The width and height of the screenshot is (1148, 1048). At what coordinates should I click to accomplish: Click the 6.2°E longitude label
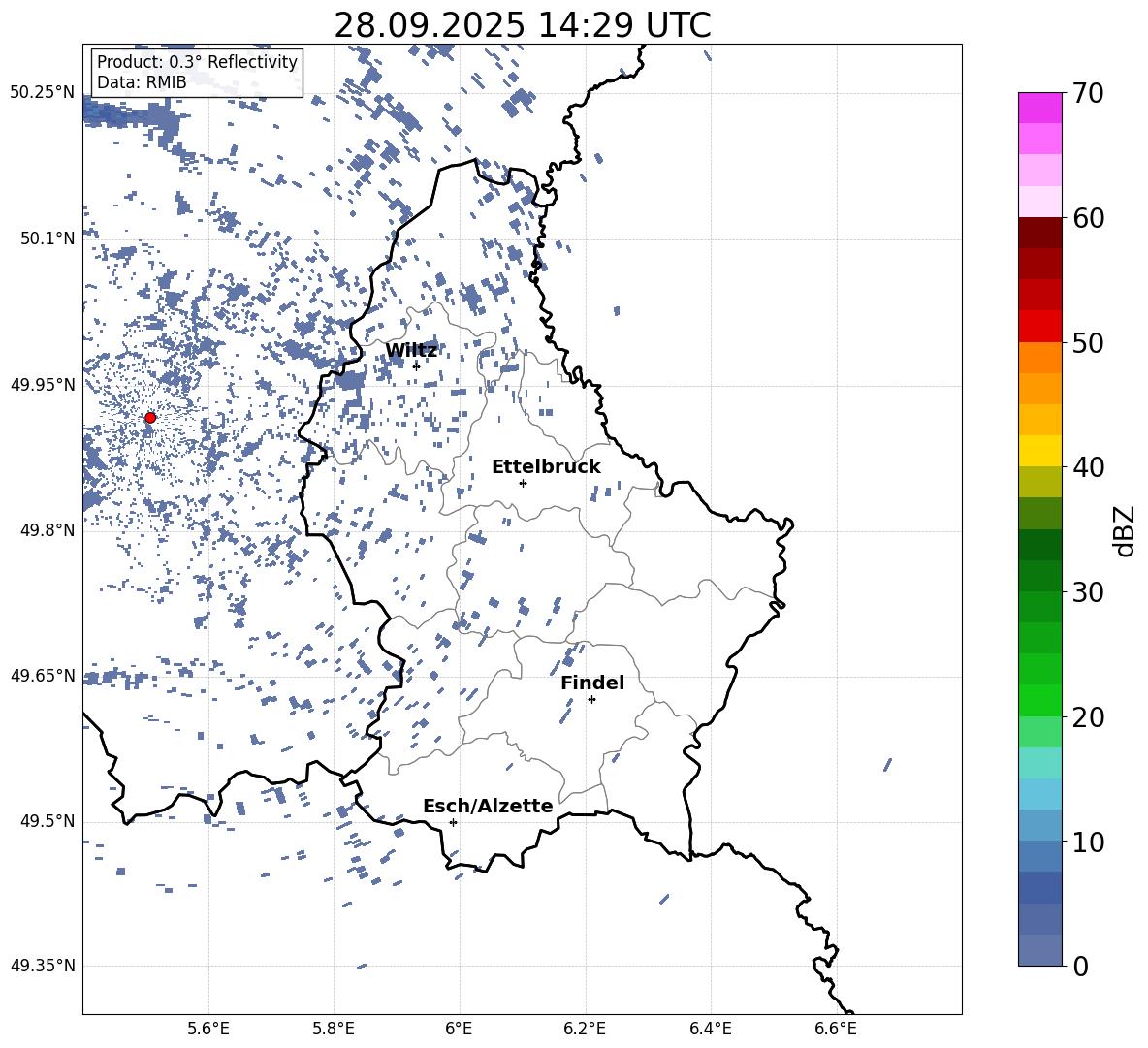585,1029
